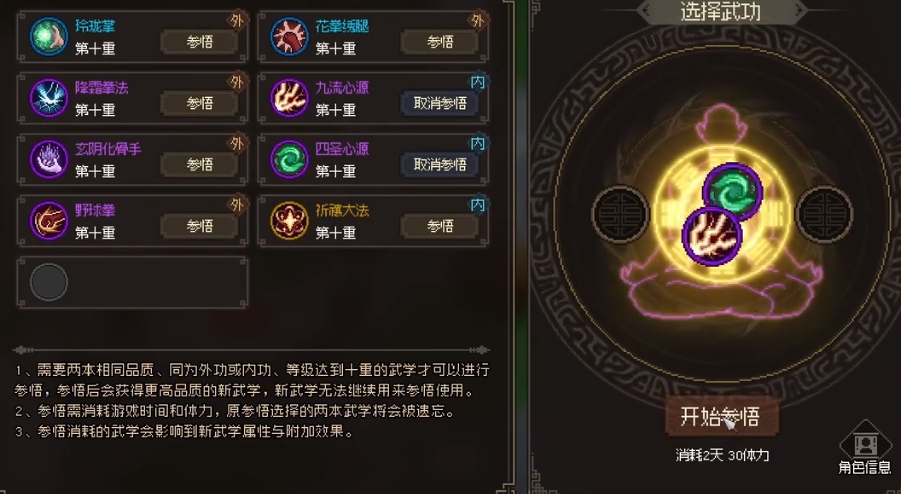Click 参悟 button next to 降霜拳法
The height and width of the screenshot is (494, 901).
click(199, 103)
